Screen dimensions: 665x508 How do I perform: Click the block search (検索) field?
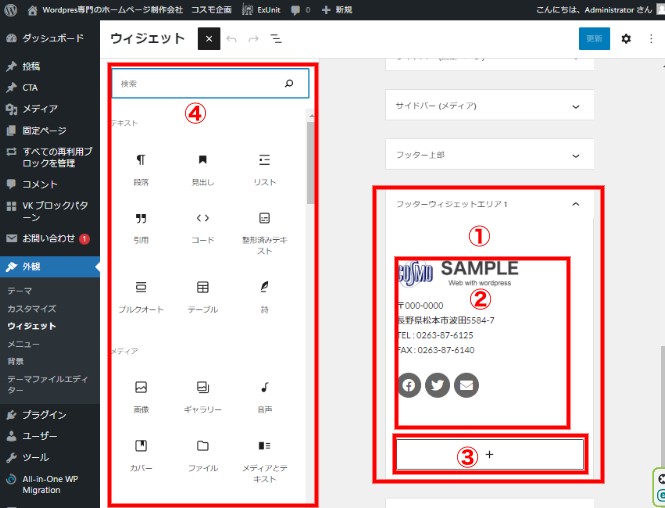pos(200,84)
